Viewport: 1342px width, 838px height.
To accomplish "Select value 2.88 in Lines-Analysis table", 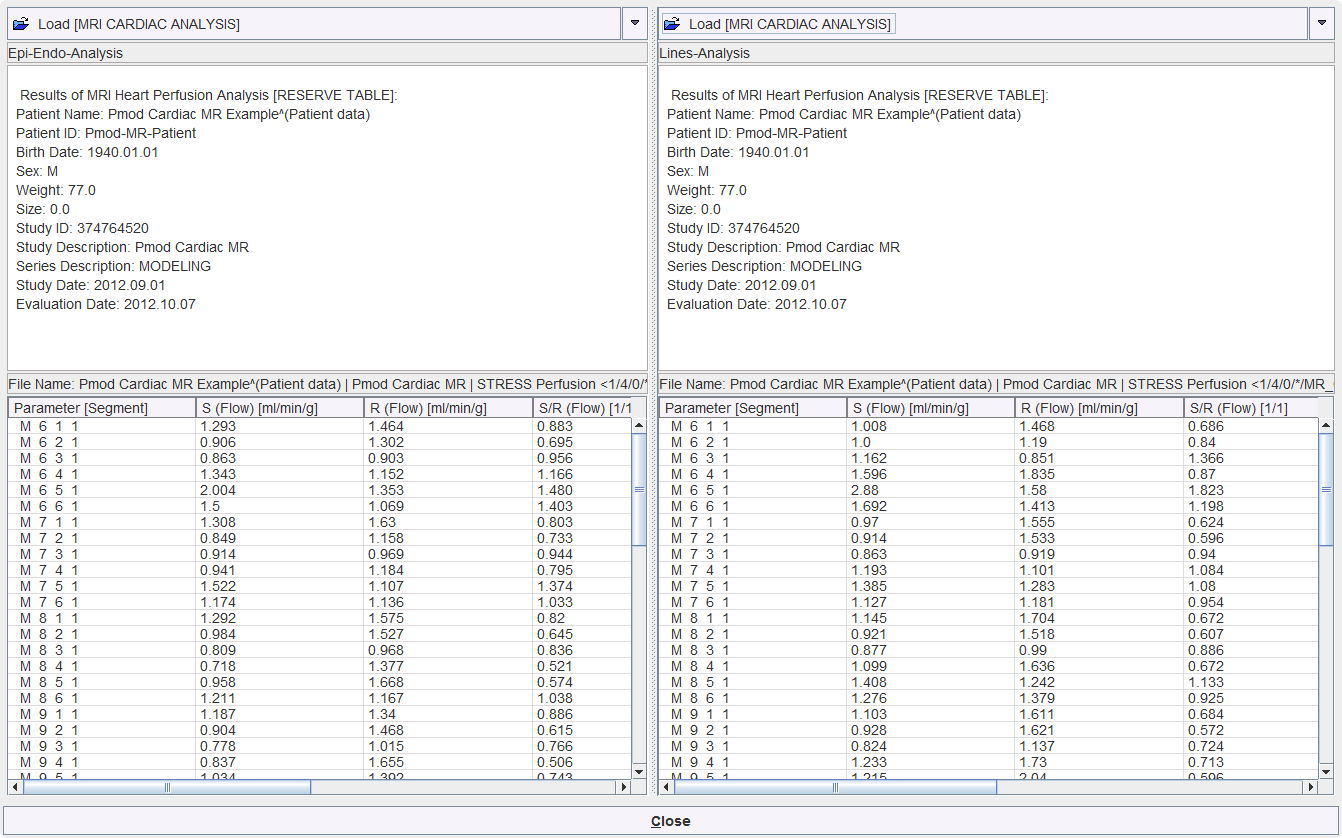I will (864, 490).
